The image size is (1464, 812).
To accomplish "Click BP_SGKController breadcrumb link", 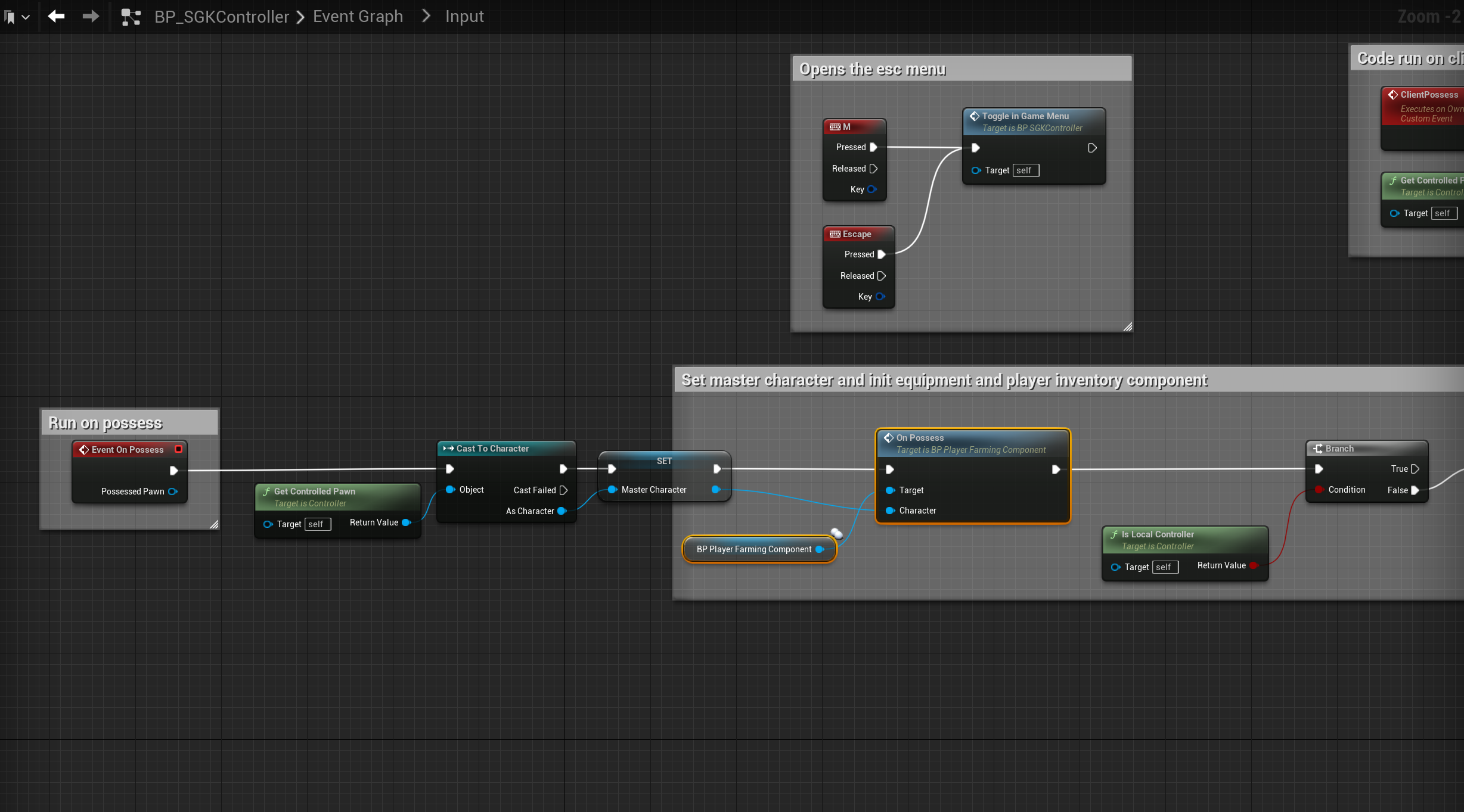I will pyautogui.click(x=222, y=17).
